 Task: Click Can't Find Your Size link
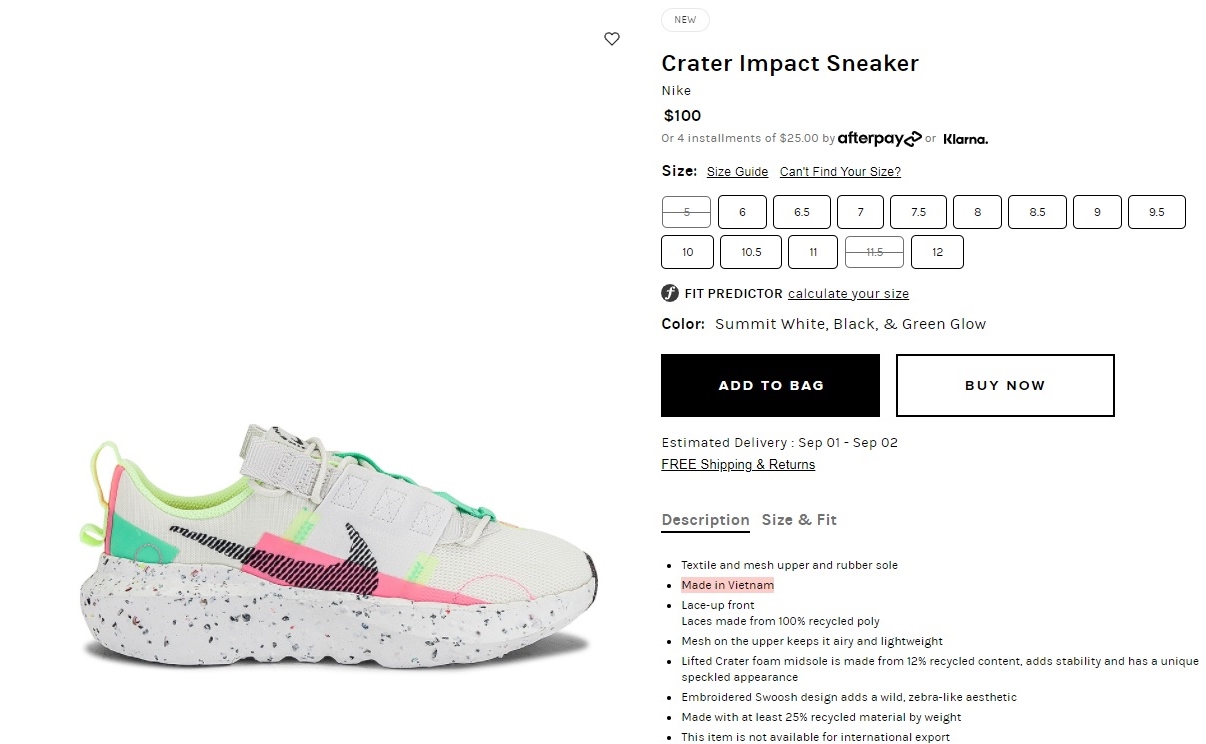click(x=840, y=172)
